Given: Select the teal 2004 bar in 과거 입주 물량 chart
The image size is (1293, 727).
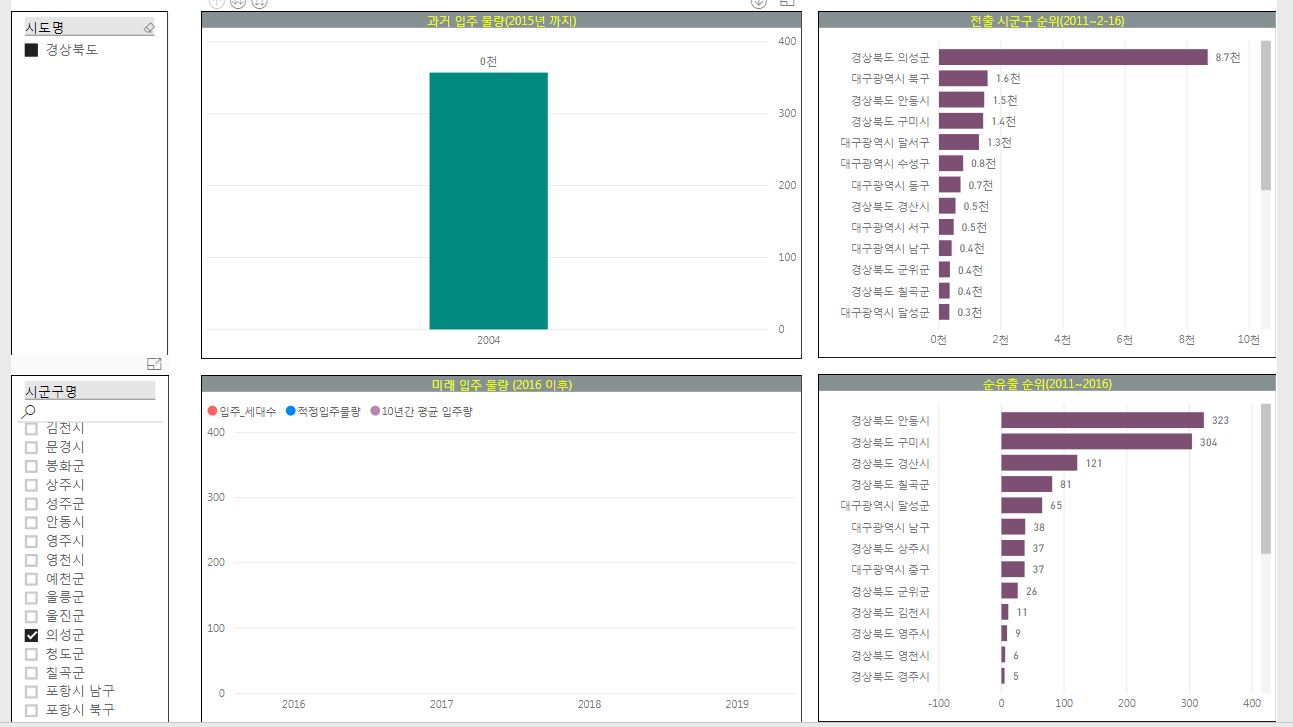Looking at the screenshot, I should 488,201.
